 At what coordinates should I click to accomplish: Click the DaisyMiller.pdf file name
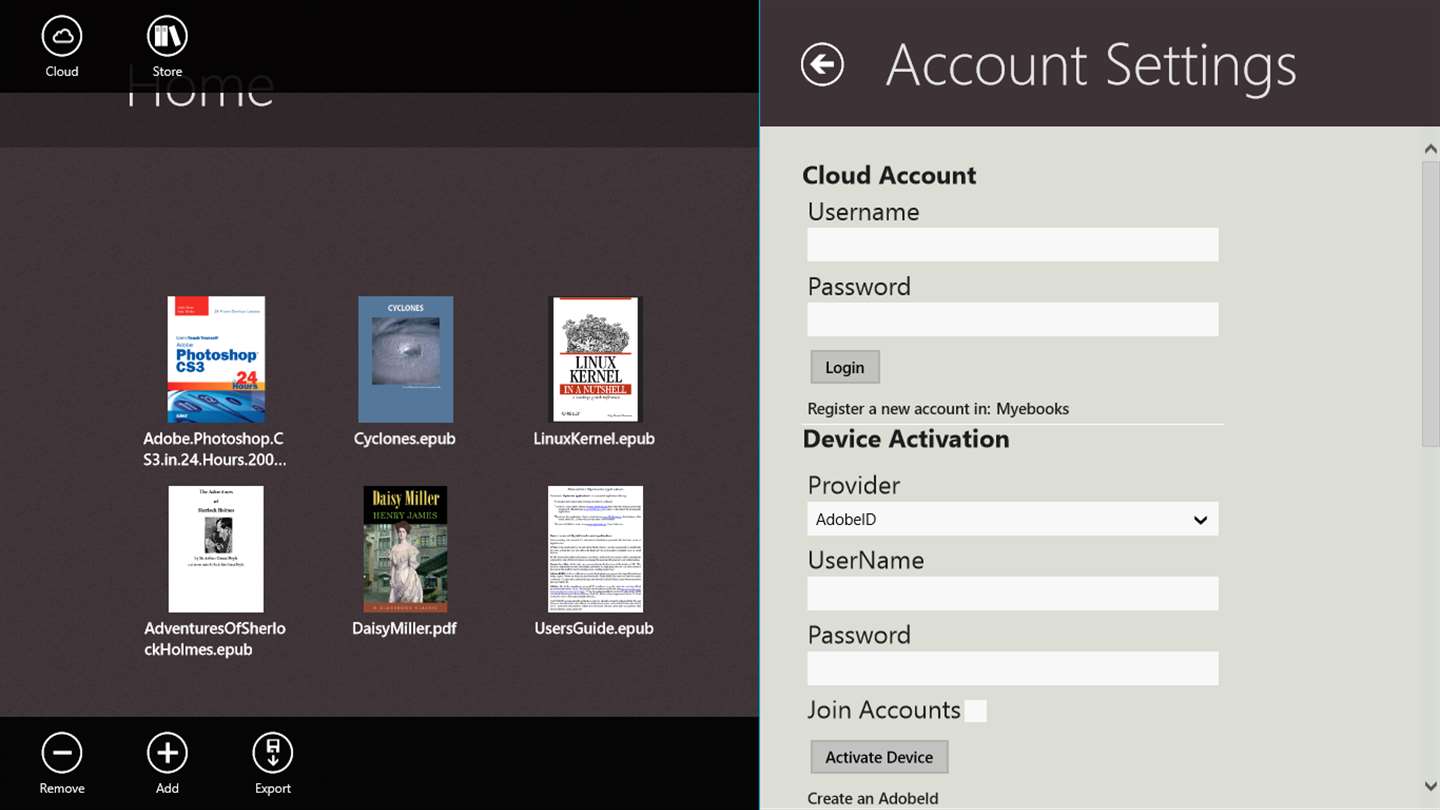[x=405, y=629]
